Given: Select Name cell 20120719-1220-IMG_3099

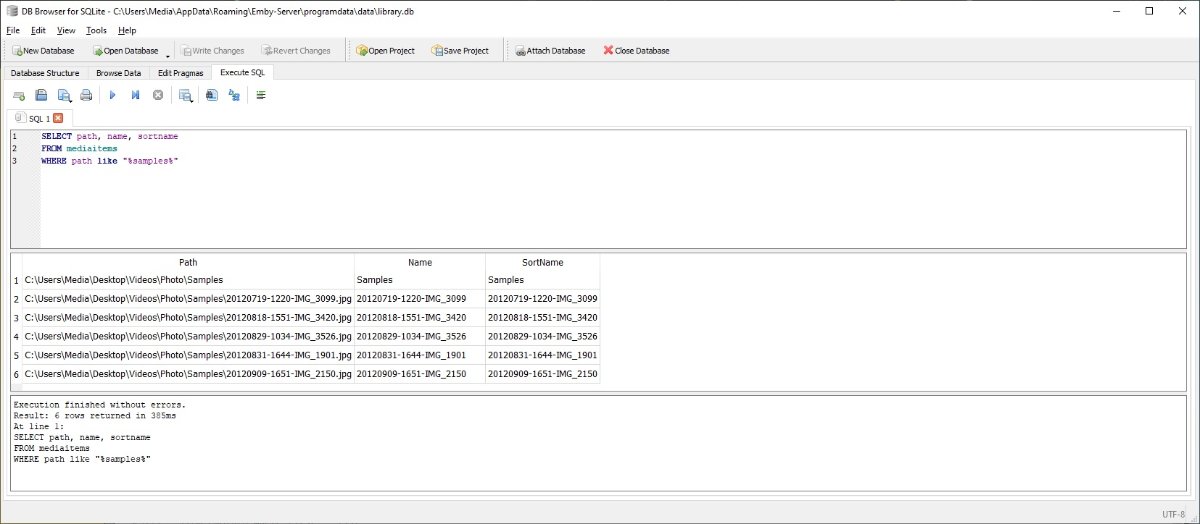Looking at the screenshot, I should pyautogui.click(x=420, y=299).
